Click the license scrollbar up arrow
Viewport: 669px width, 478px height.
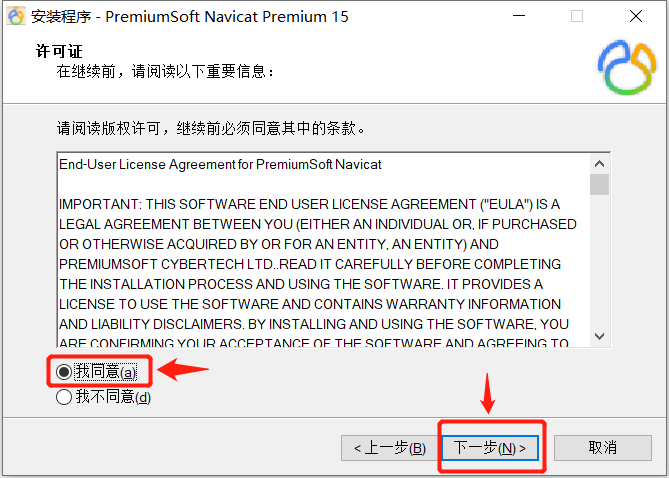(x=599, y=163)
